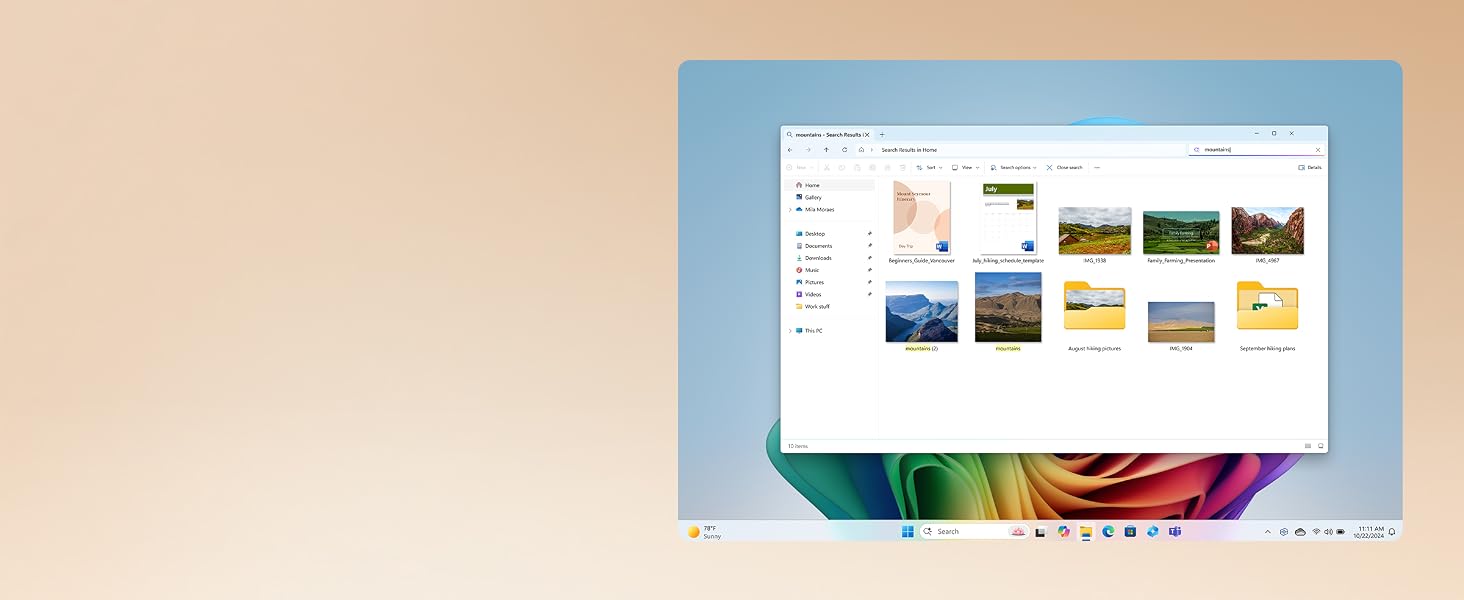
Task: Select the mountains (2) image
Action: coord(922,316)
